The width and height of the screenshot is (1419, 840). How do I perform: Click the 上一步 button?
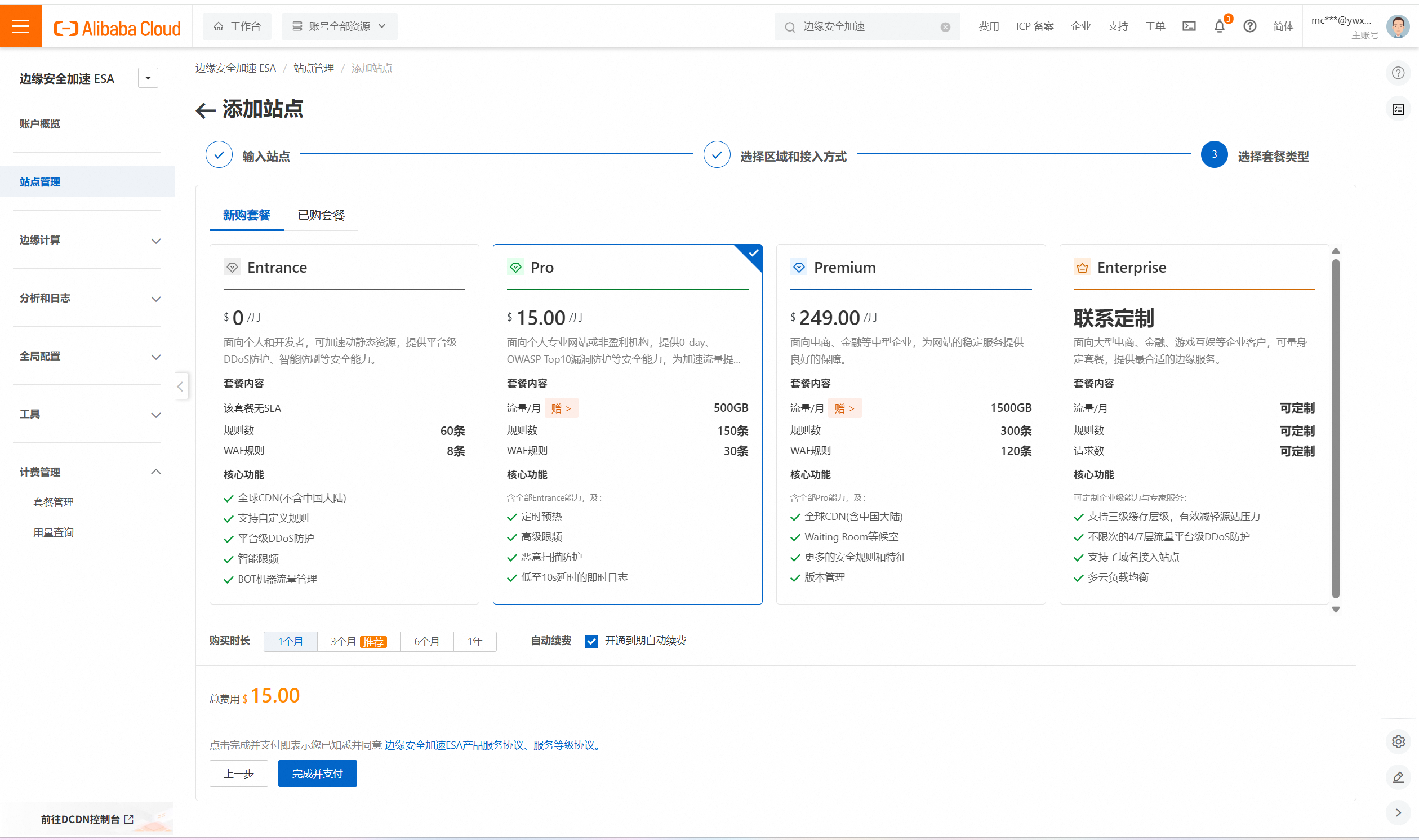coord(238,774)
